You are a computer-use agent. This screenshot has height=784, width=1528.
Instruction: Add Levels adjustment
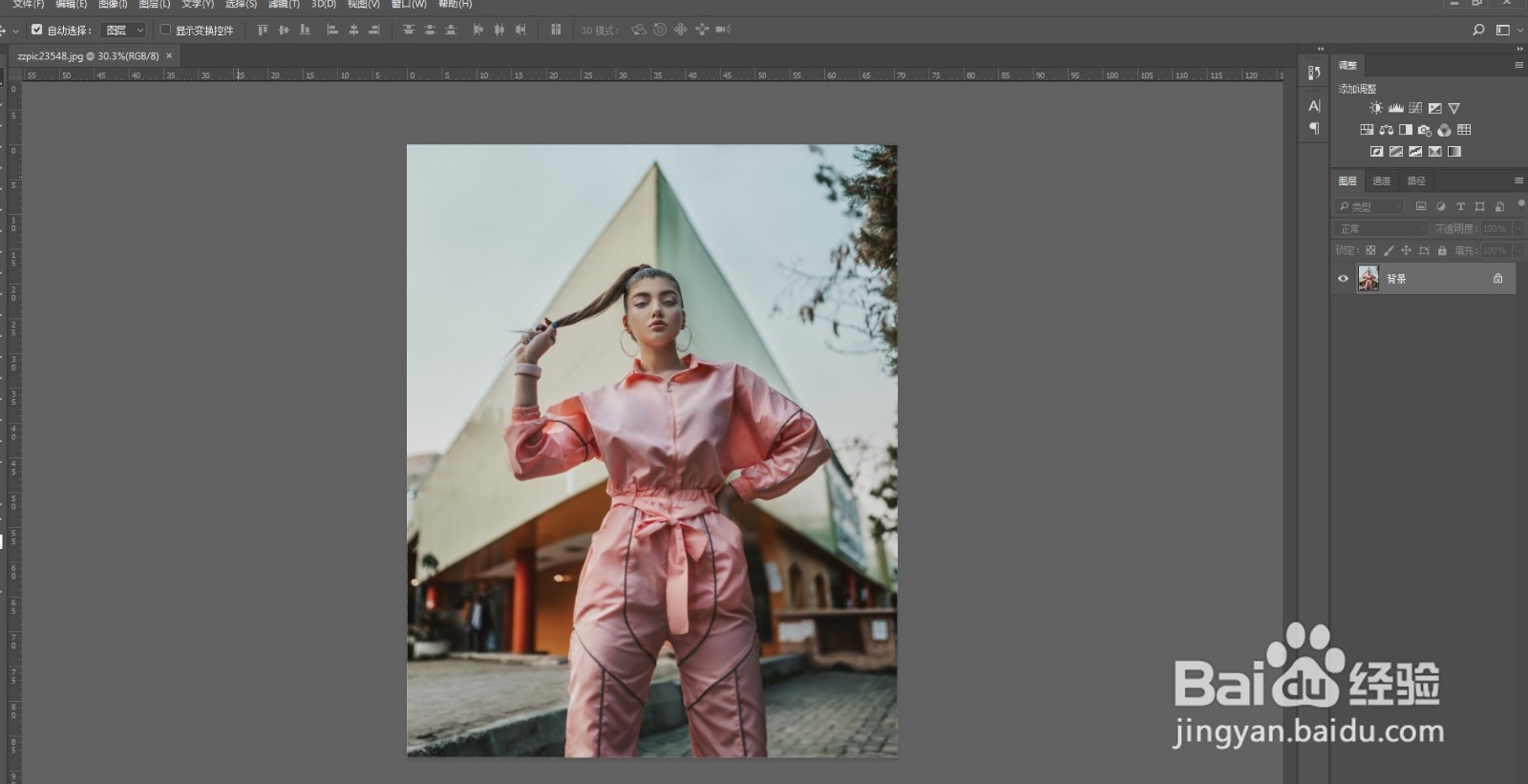(1396, 108)
